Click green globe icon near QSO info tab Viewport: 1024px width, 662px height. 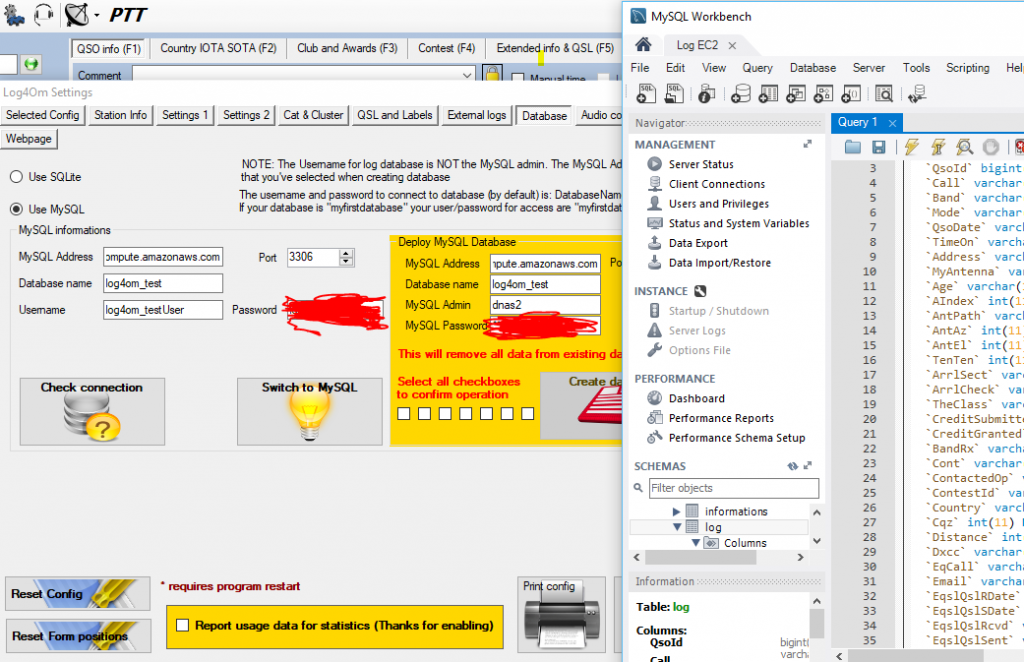tap(31, 64)
